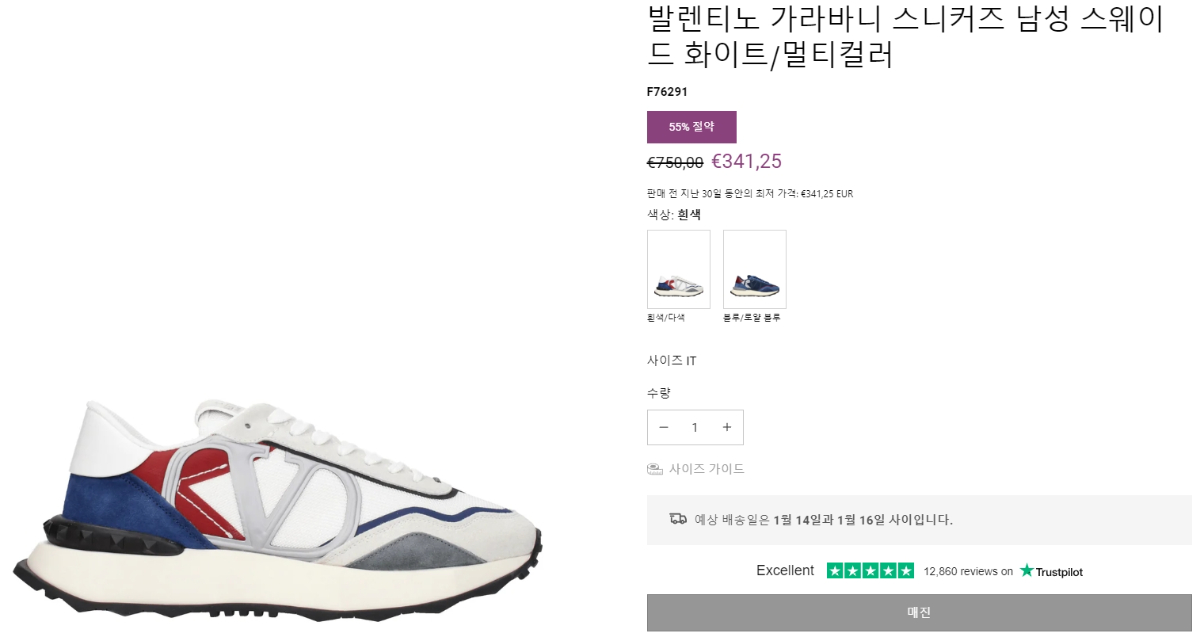Click the product code F76291

[x=667, y=92]
